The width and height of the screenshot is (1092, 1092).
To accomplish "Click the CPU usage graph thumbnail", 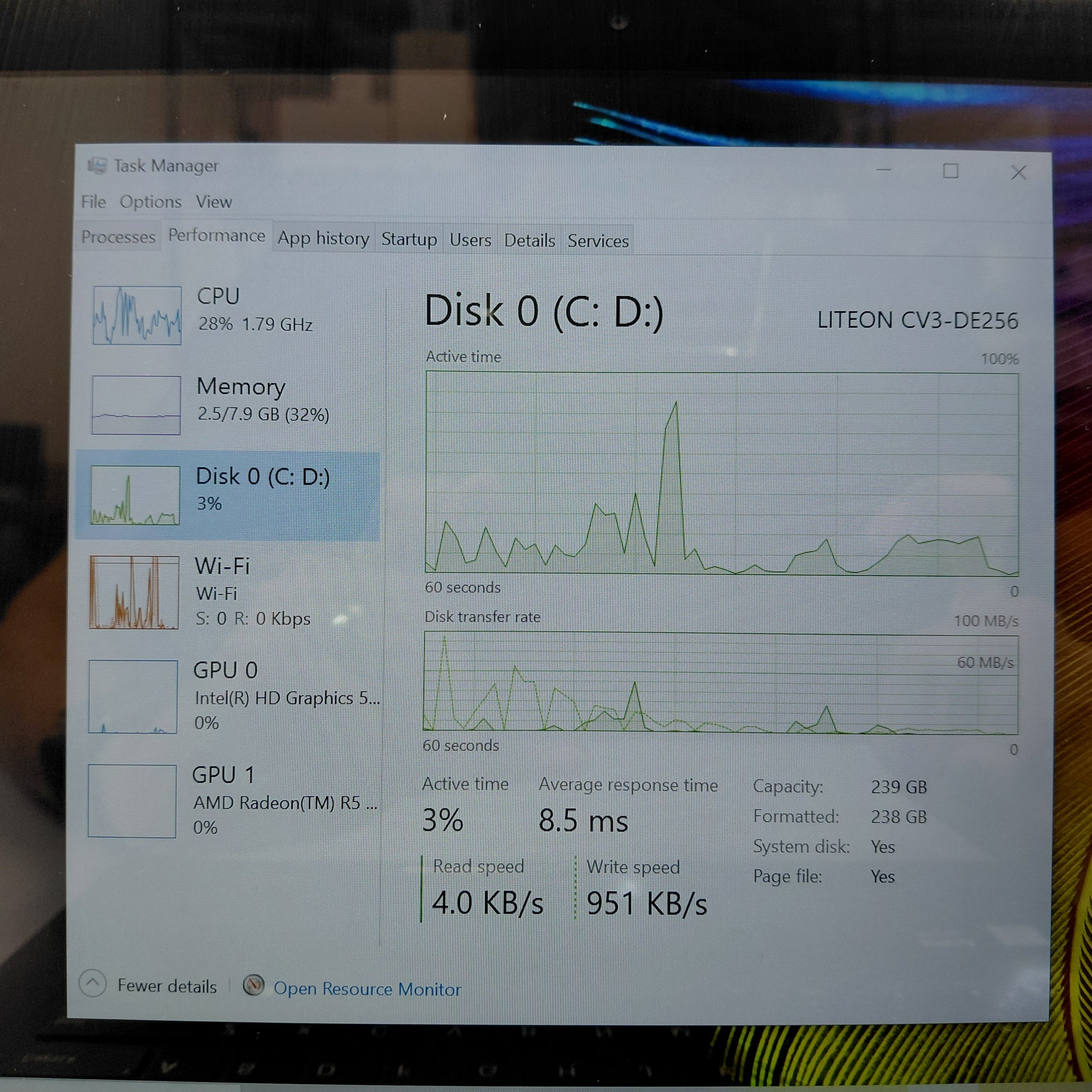I will 137,315.
